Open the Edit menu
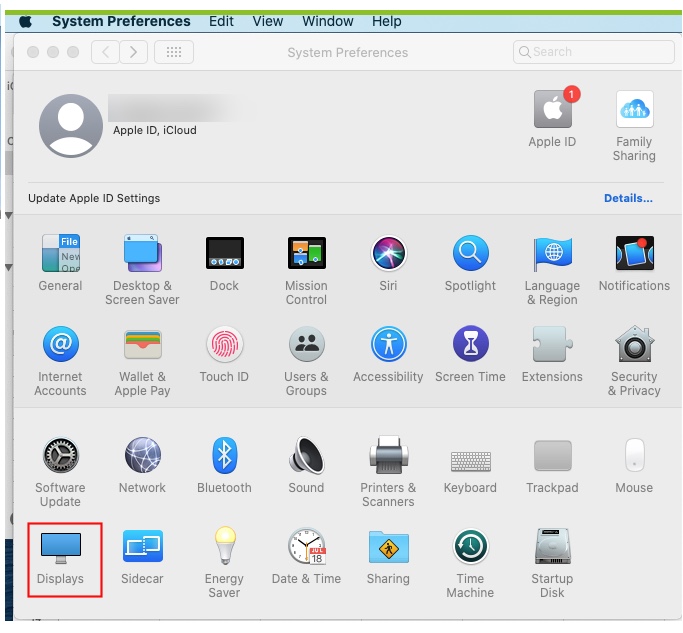Viewport: 683px width, 633px height. tap(221, 21)
